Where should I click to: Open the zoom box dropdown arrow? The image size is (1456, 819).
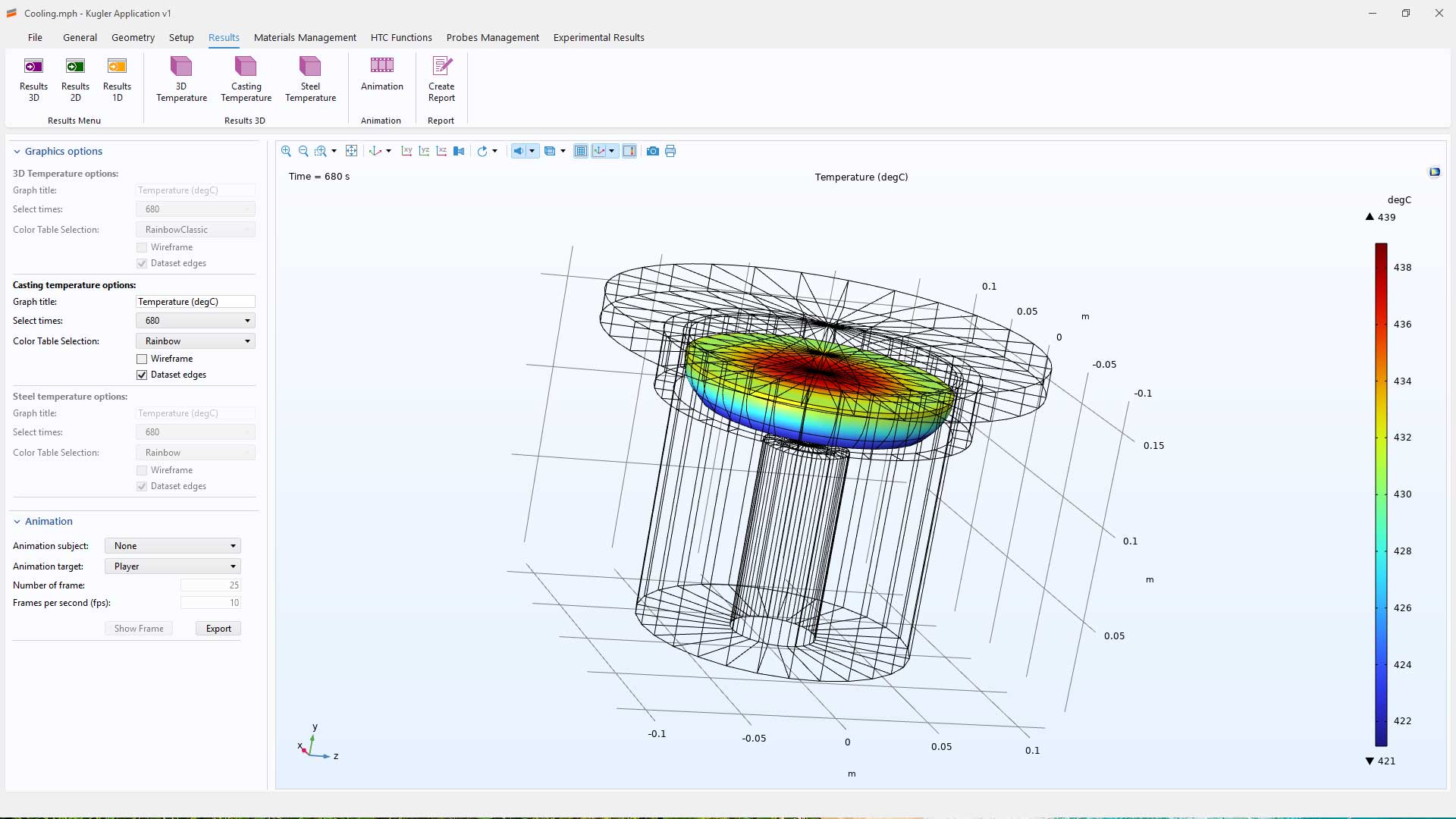334,151
